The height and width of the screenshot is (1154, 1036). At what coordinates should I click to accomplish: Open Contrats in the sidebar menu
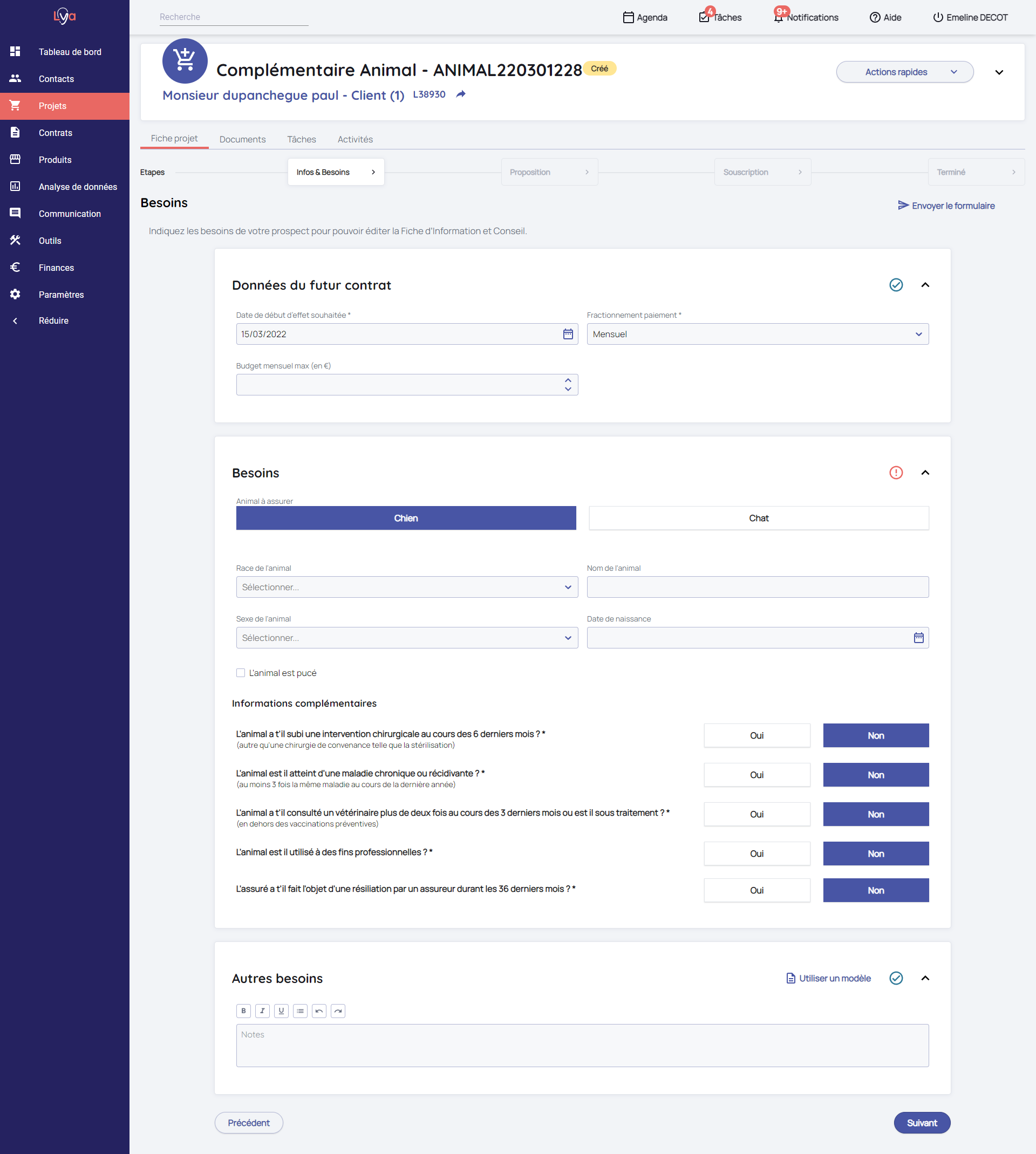(55, 133)
